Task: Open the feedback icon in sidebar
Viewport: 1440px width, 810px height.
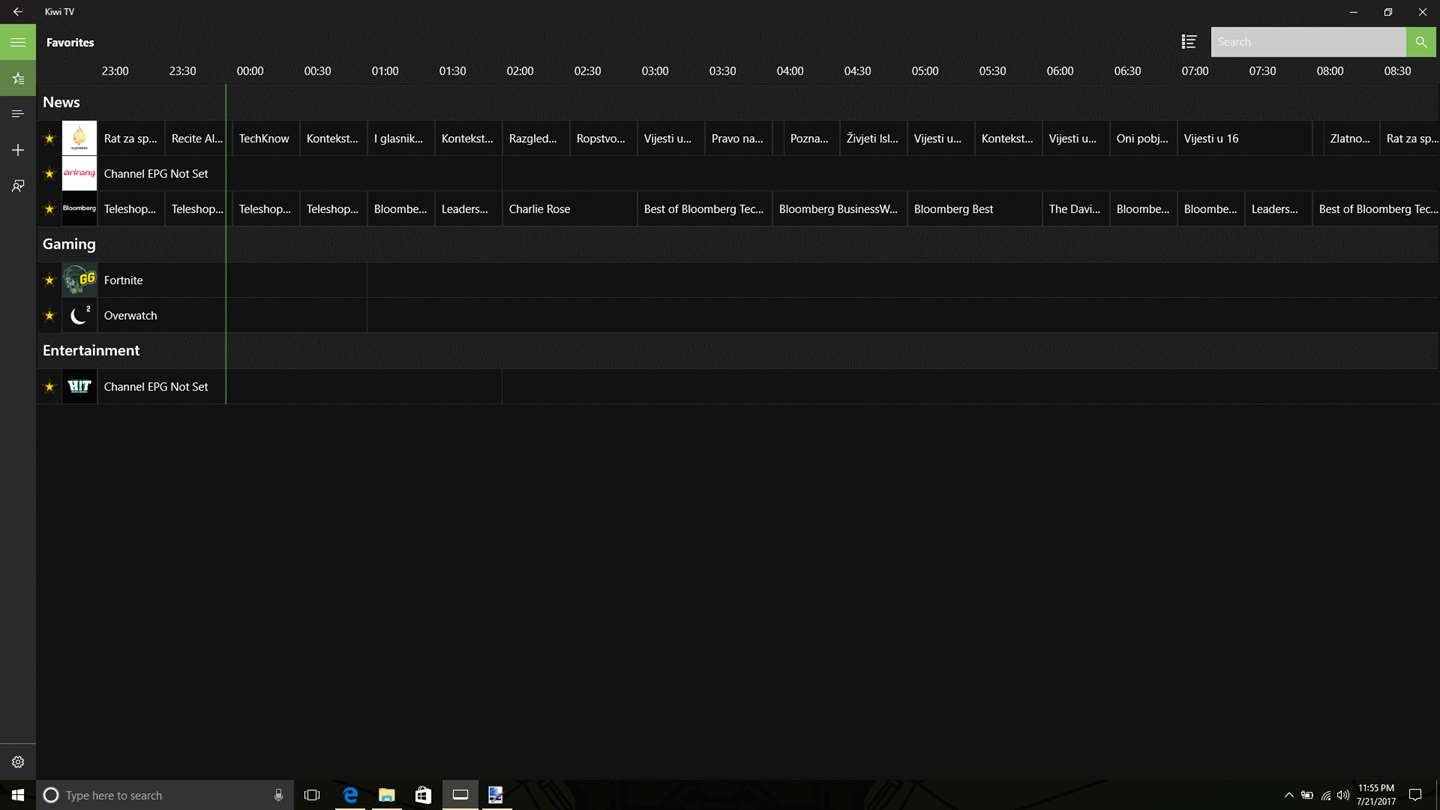Action: click(x=18, y=186)
